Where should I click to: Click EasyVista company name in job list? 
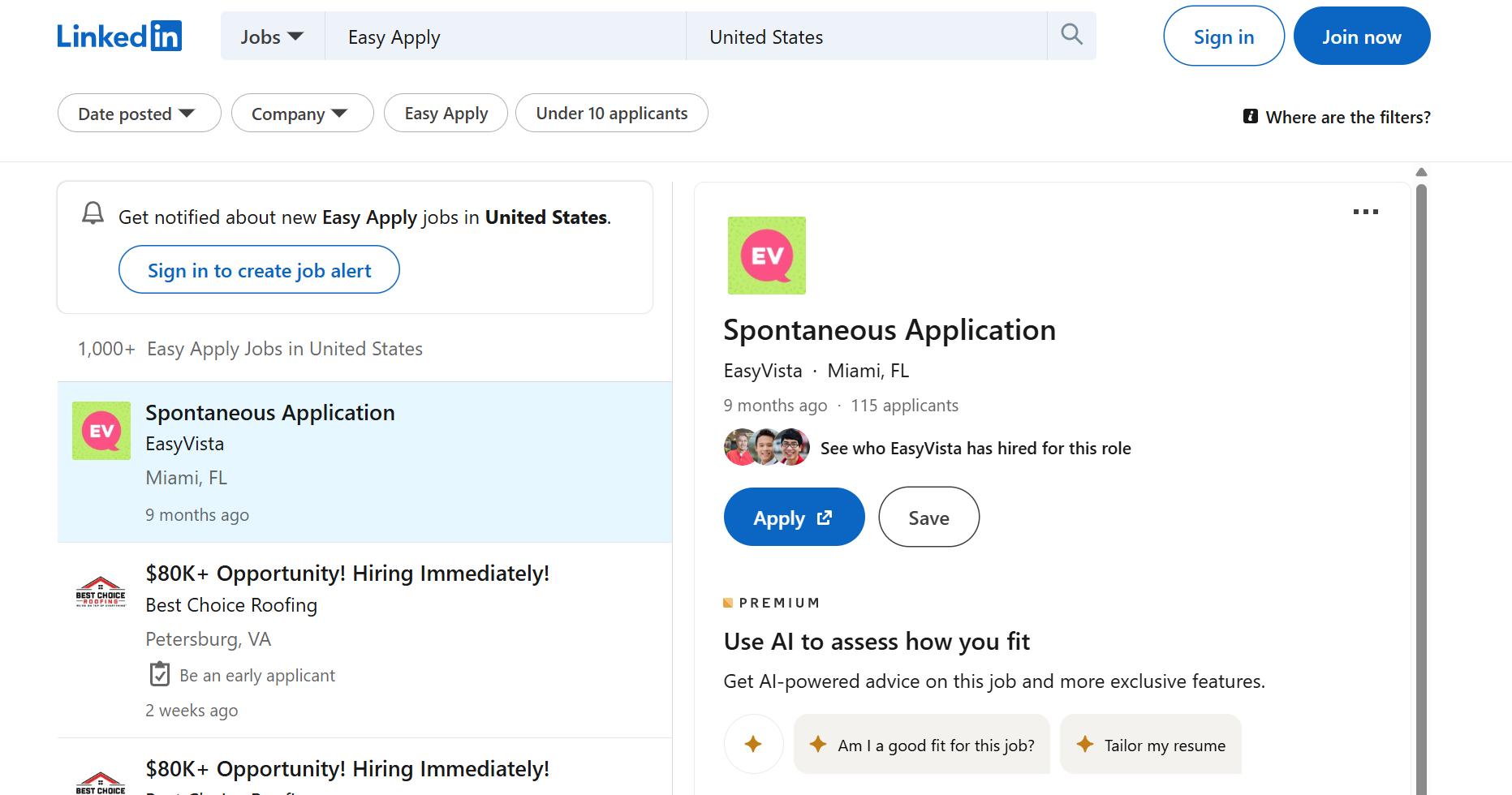(x=184, y=444)
